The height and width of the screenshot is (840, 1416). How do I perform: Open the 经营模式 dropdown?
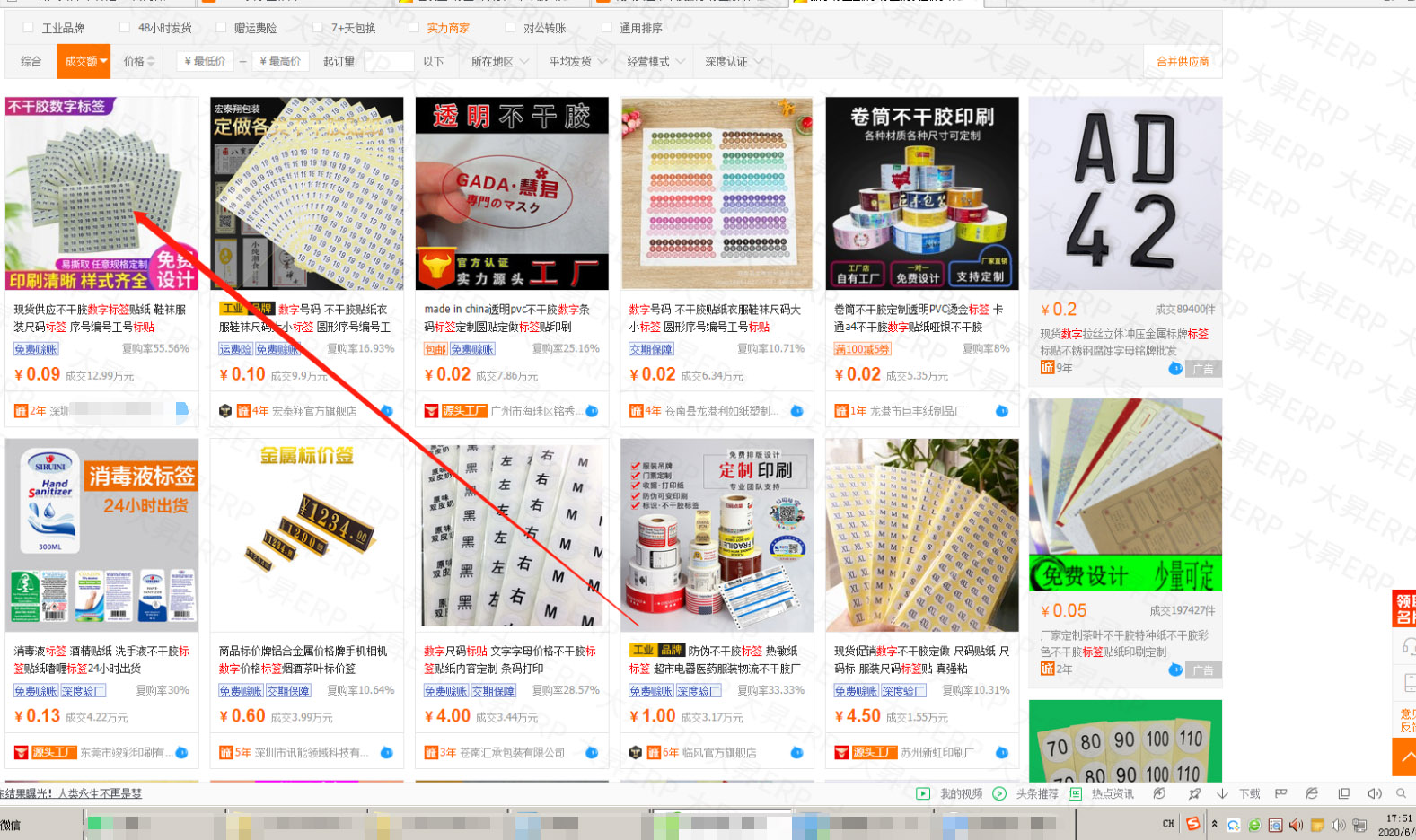tap(655, 61)
